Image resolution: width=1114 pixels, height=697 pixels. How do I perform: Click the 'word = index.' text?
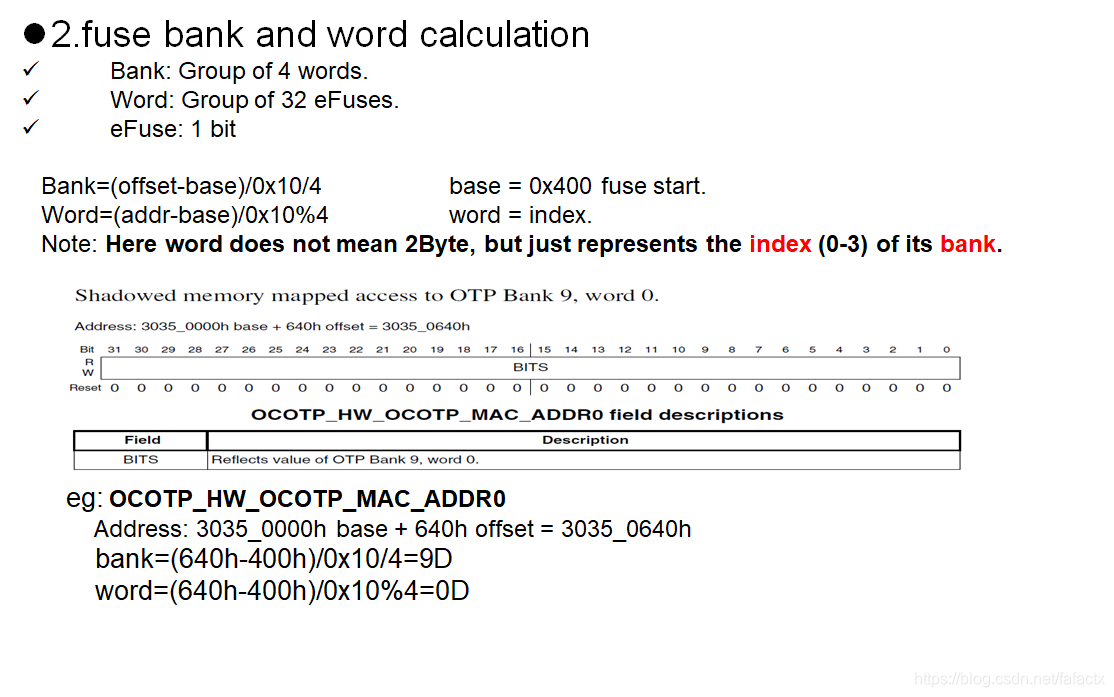coord(520,215)
